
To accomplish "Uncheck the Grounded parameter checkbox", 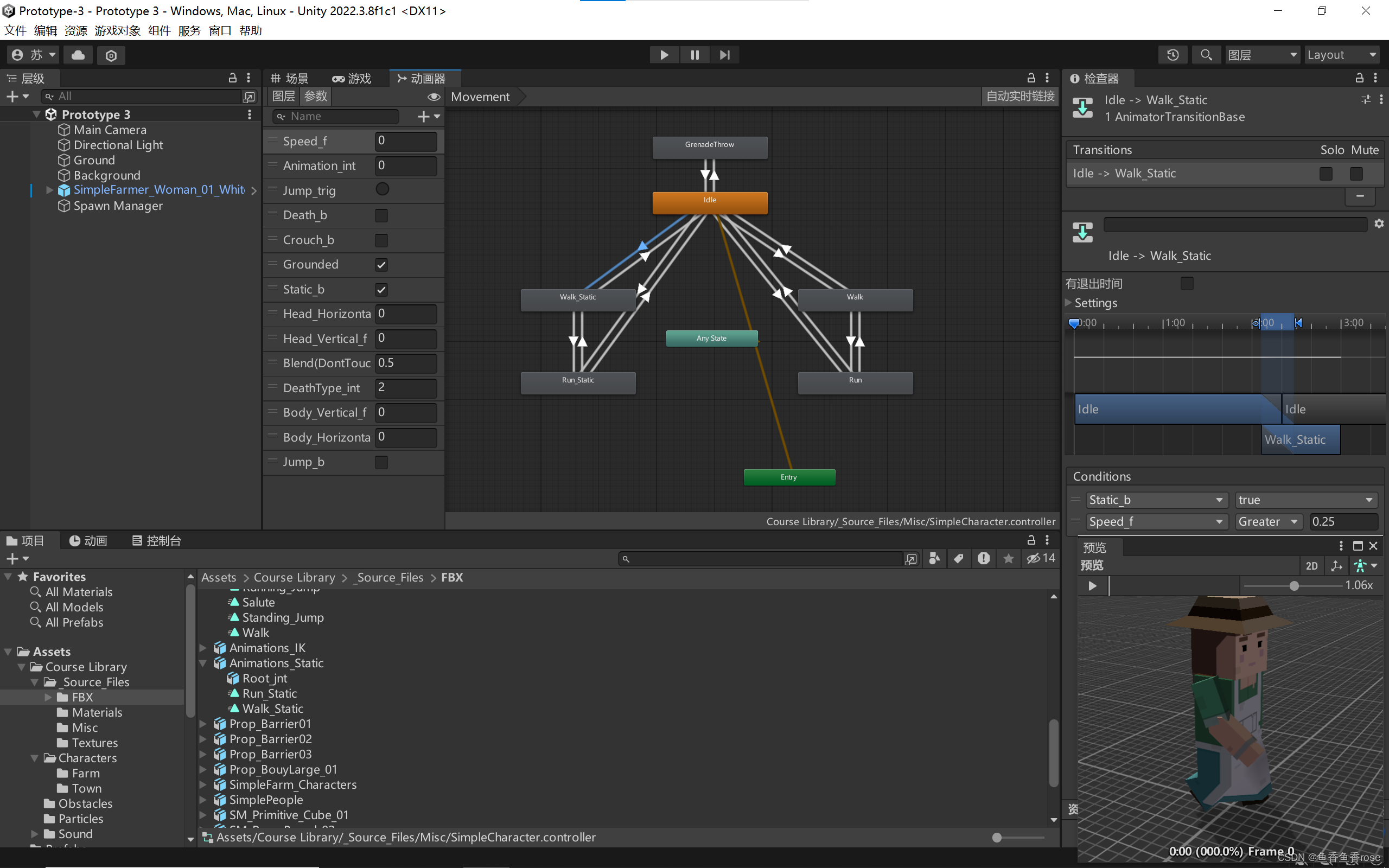I will click(x=381, y=265).
